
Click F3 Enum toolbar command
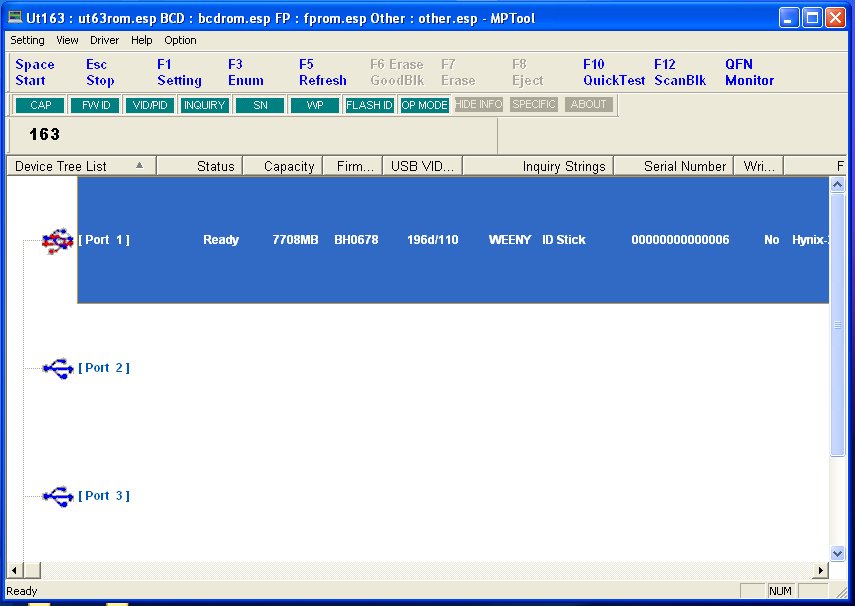(x=246, y=72)
